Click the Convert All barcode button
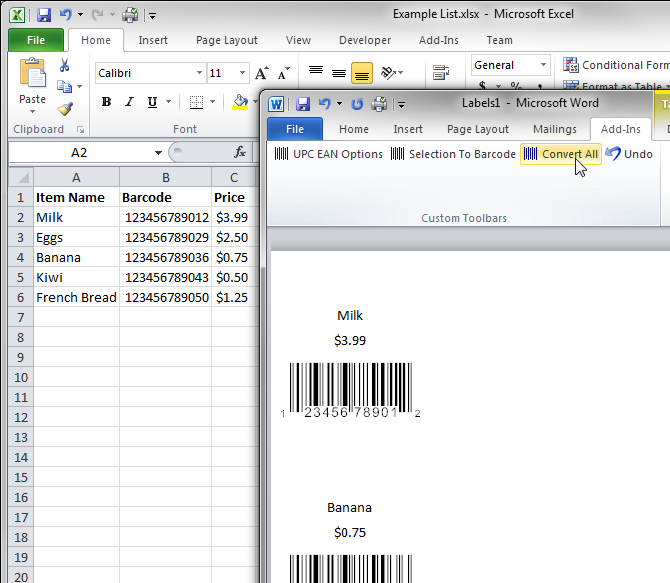Viewport: 670px width, 583px height. [561, 154]
